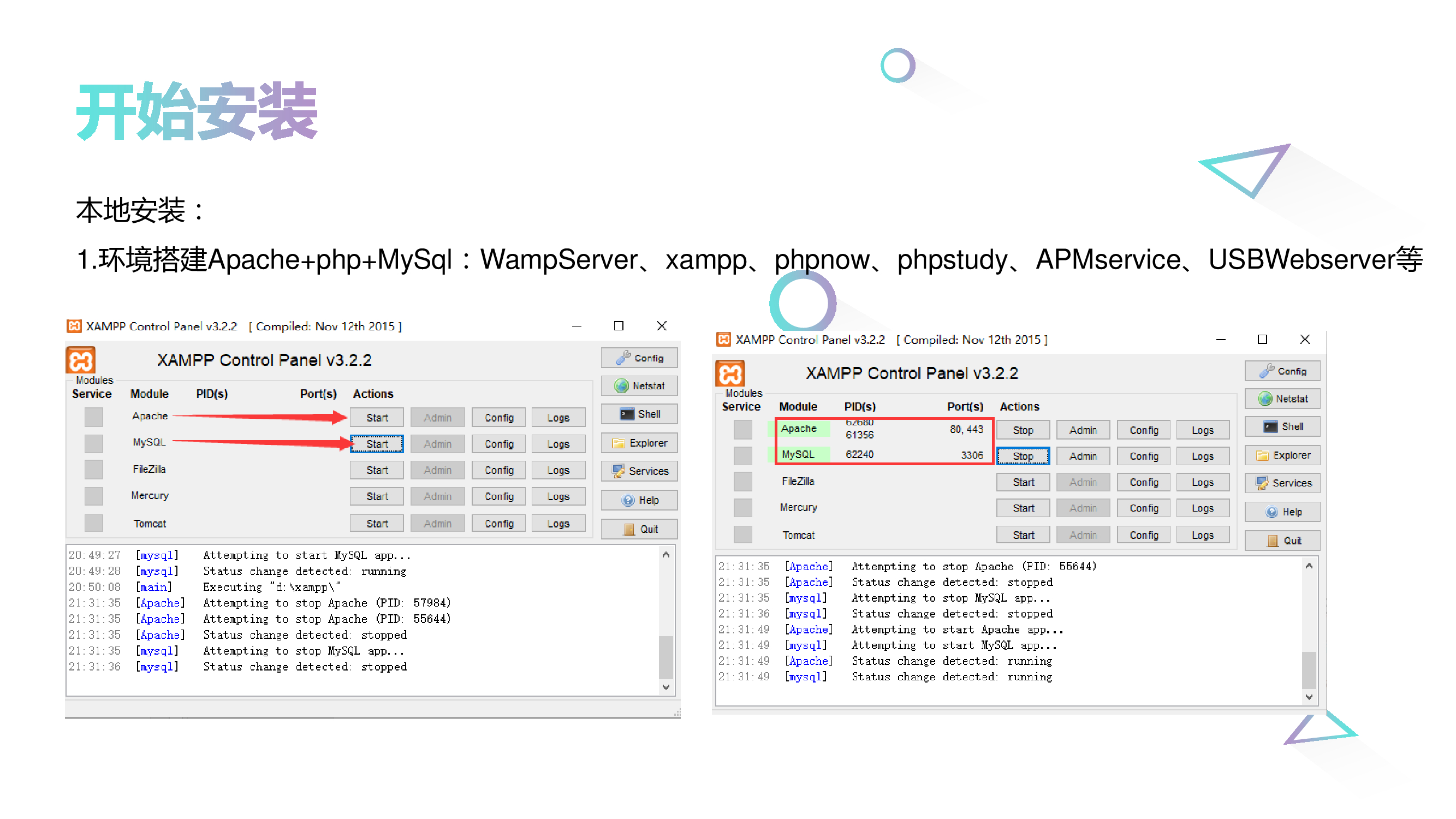Click left log scrollbar up arrow
Viewport: 1456px width, 819px height.
click(666, 555)
